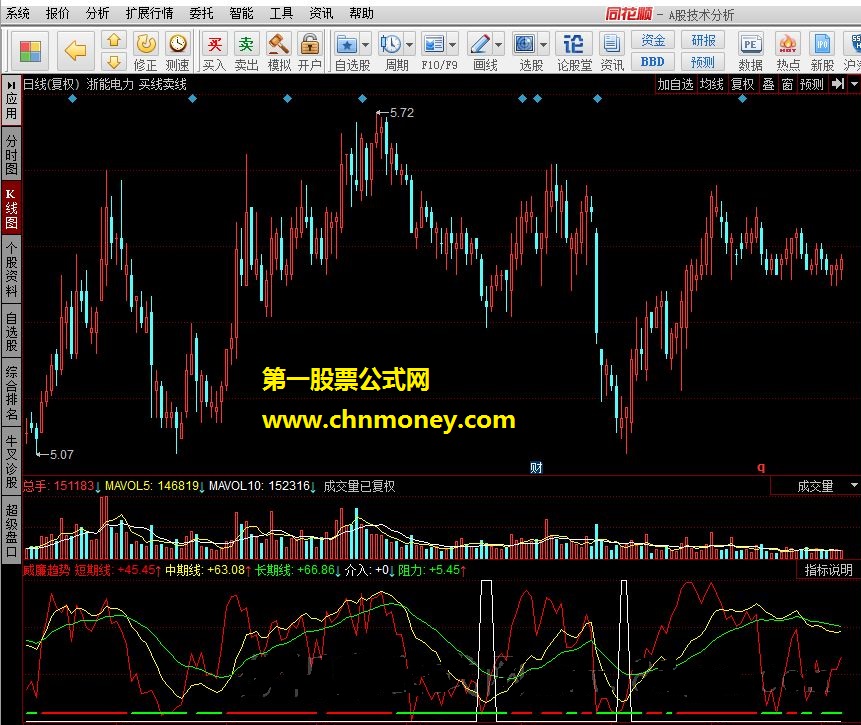
Task: Click the MAVOL5: 146819 label
Action: pyautogui.click(x=152, y=486)
